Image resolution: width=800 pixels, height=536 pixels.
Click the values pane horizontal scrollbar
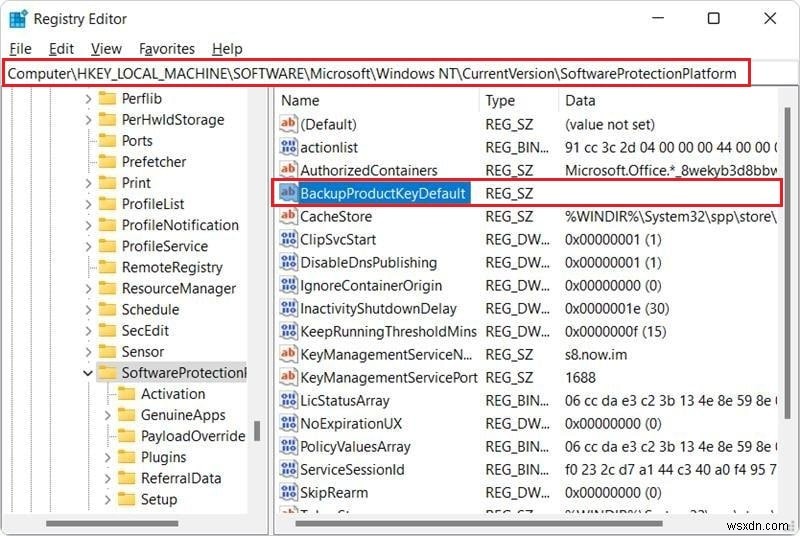tap(479, 523)
